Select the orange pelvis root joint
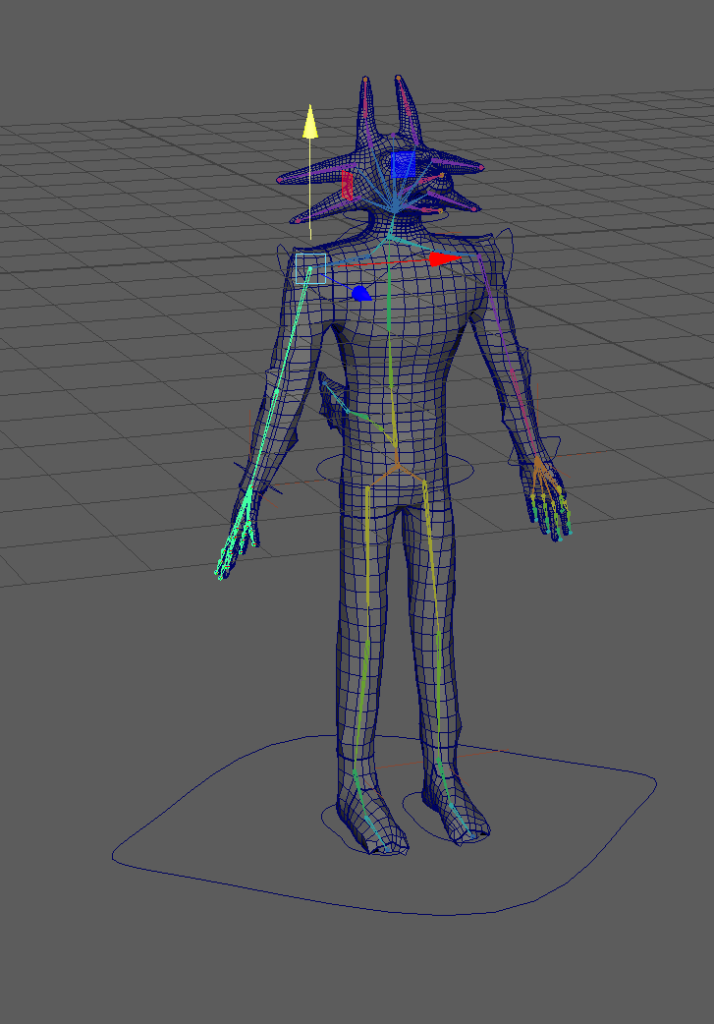The image size is (714, 1024). [396, 466]
